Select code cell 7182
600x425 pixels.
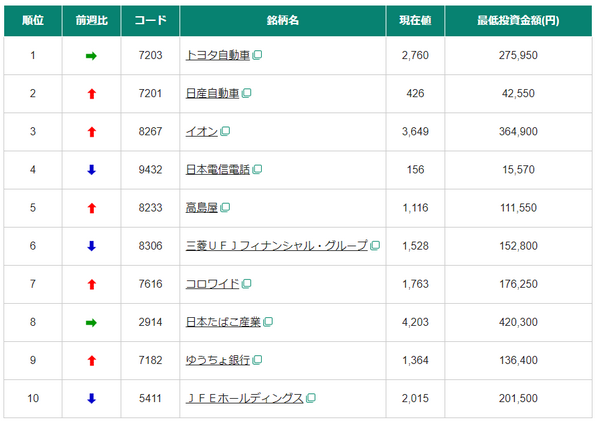click(x=150, y=360)
